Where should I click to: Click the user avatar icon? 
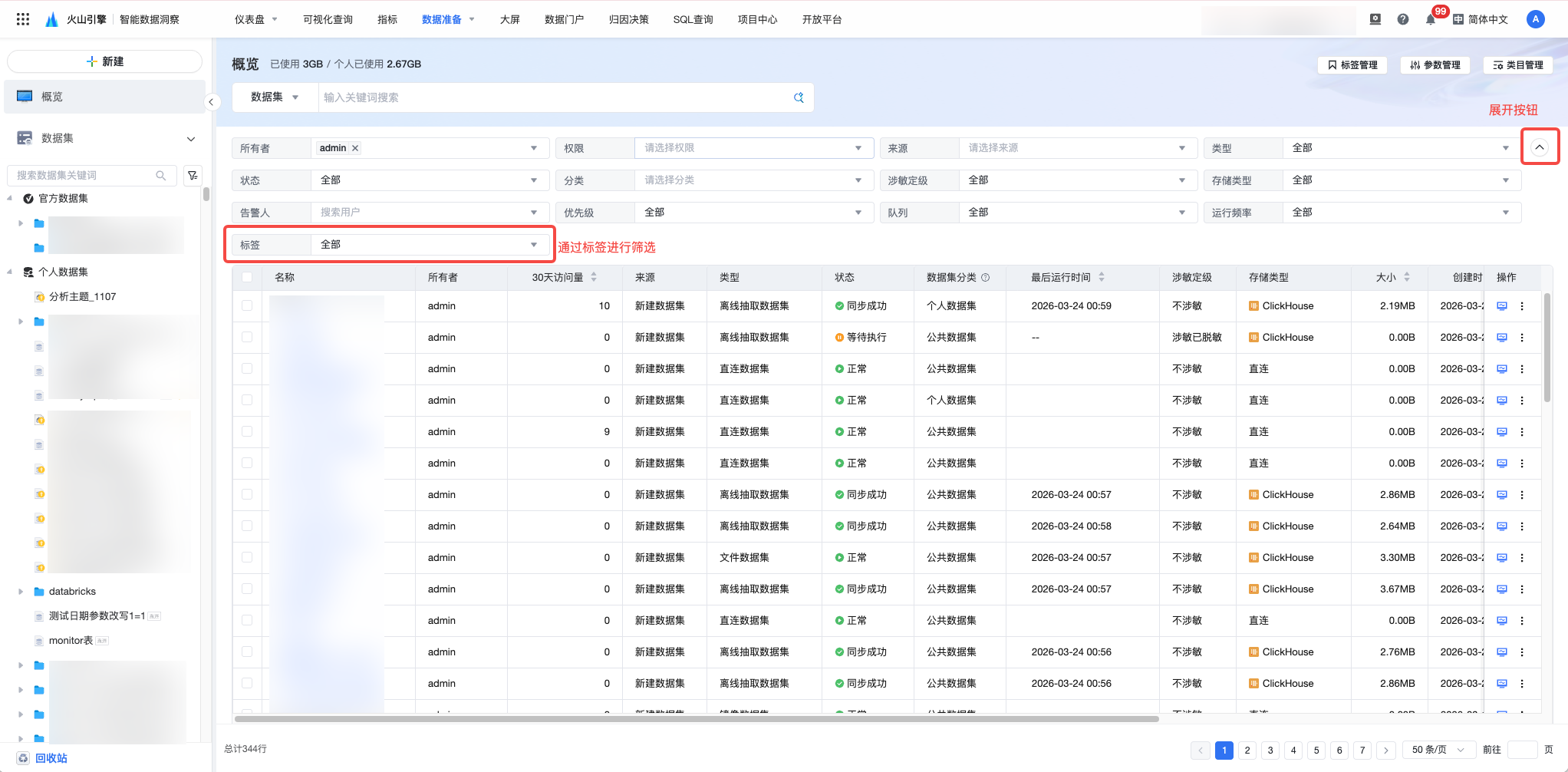click(x=1535, y=19)
